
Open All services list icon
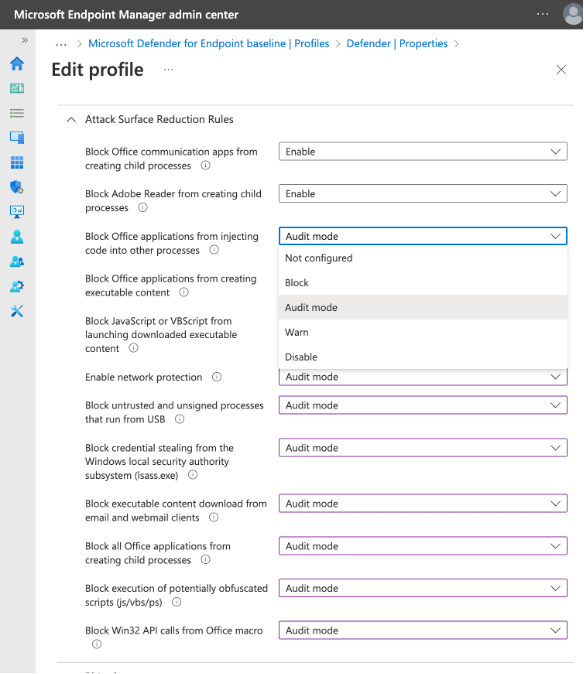pyautogui.click(x=17, y=113)
